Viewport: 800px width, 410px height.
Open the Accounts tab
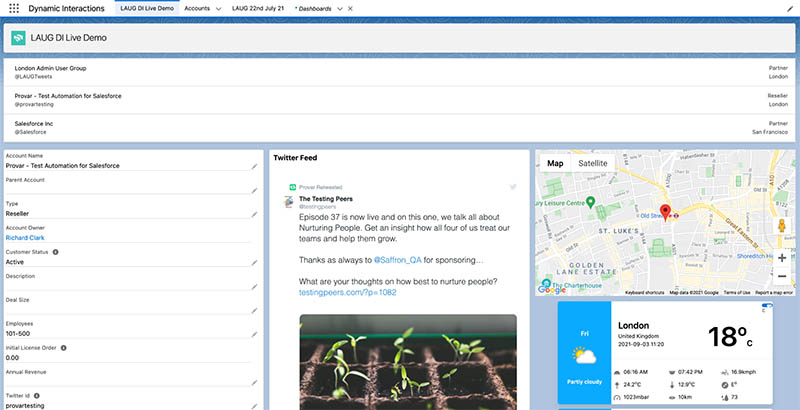point(197,8)
